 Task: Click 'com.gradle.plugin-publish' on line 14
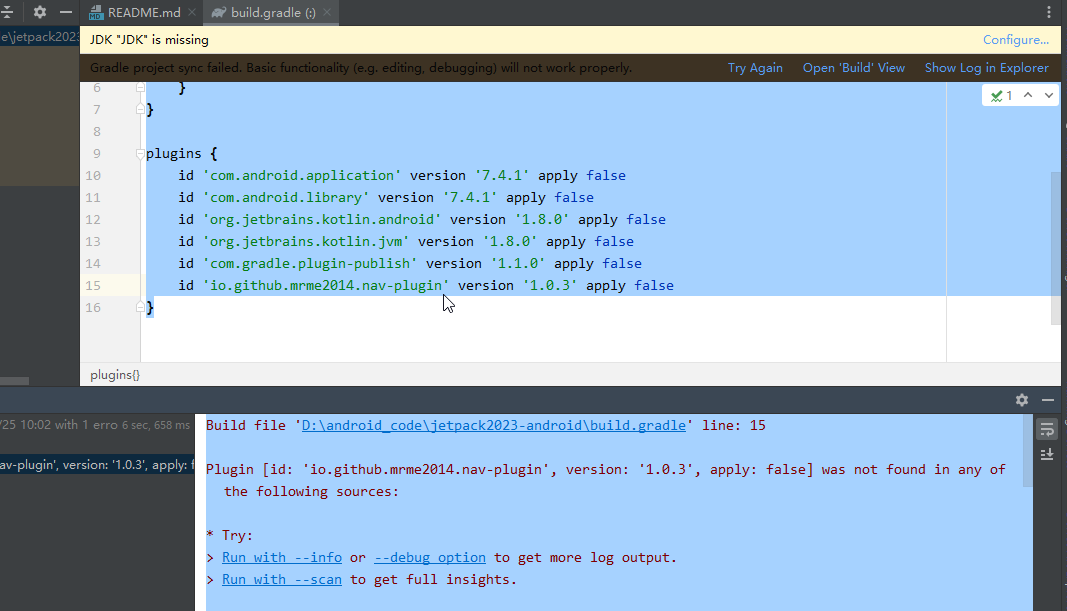coord(310,263)
